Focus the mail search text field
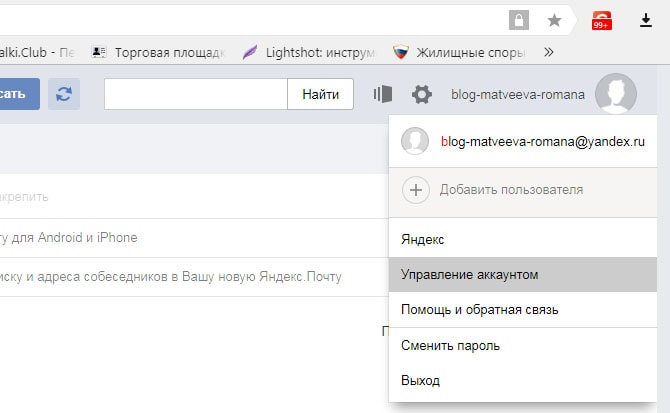 [196, 94]
